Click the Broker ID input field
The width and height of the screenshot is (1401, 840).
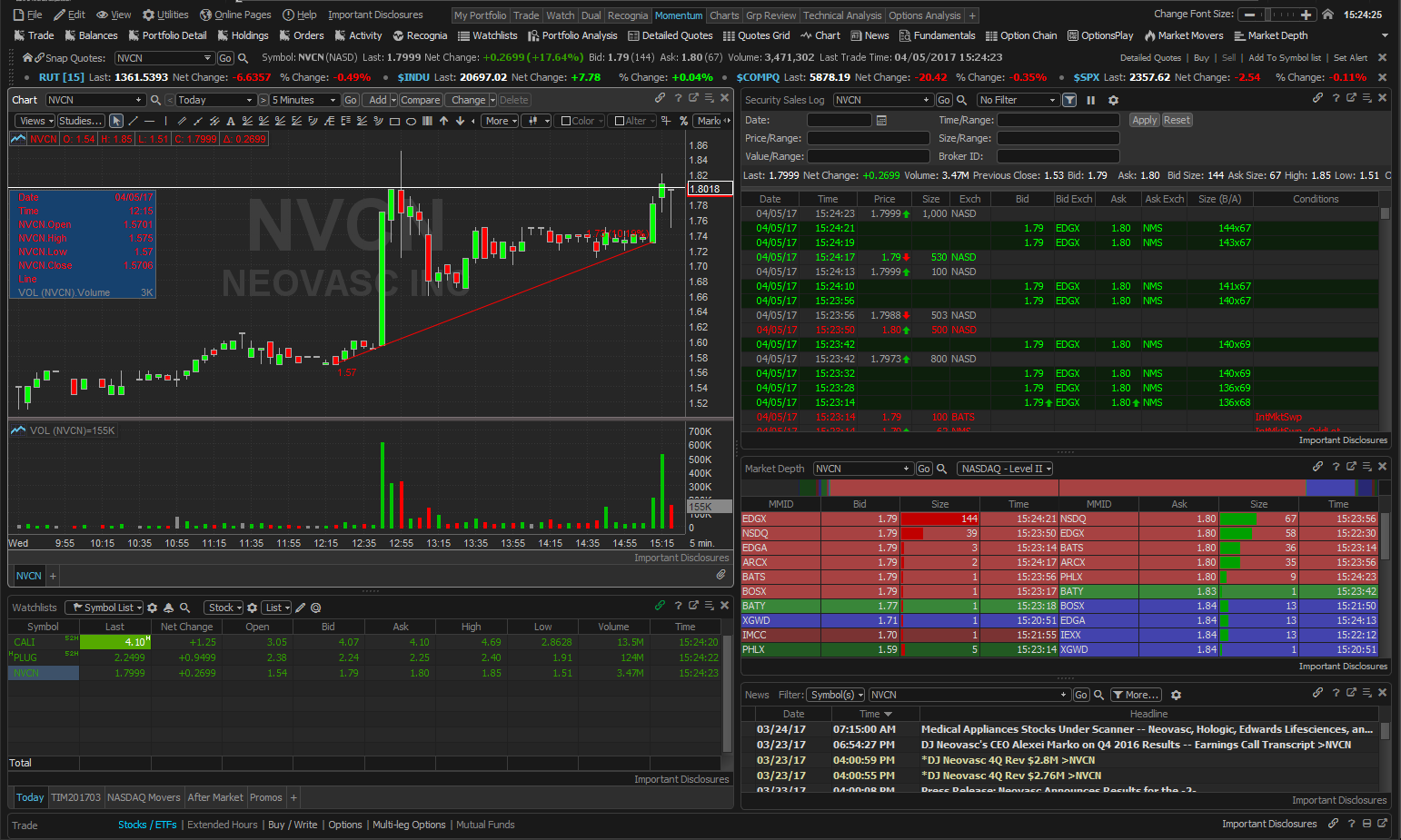point(1058,156)
